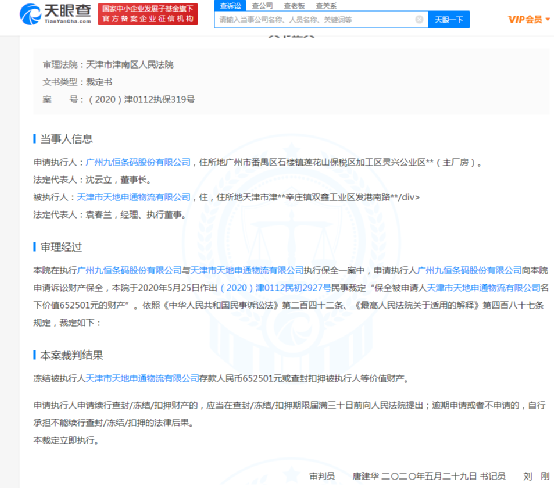The height and width of the screenshot is (488, 554).
Task: Open the (2020)津0112民初2927号 case link
Action: point(276,288)
